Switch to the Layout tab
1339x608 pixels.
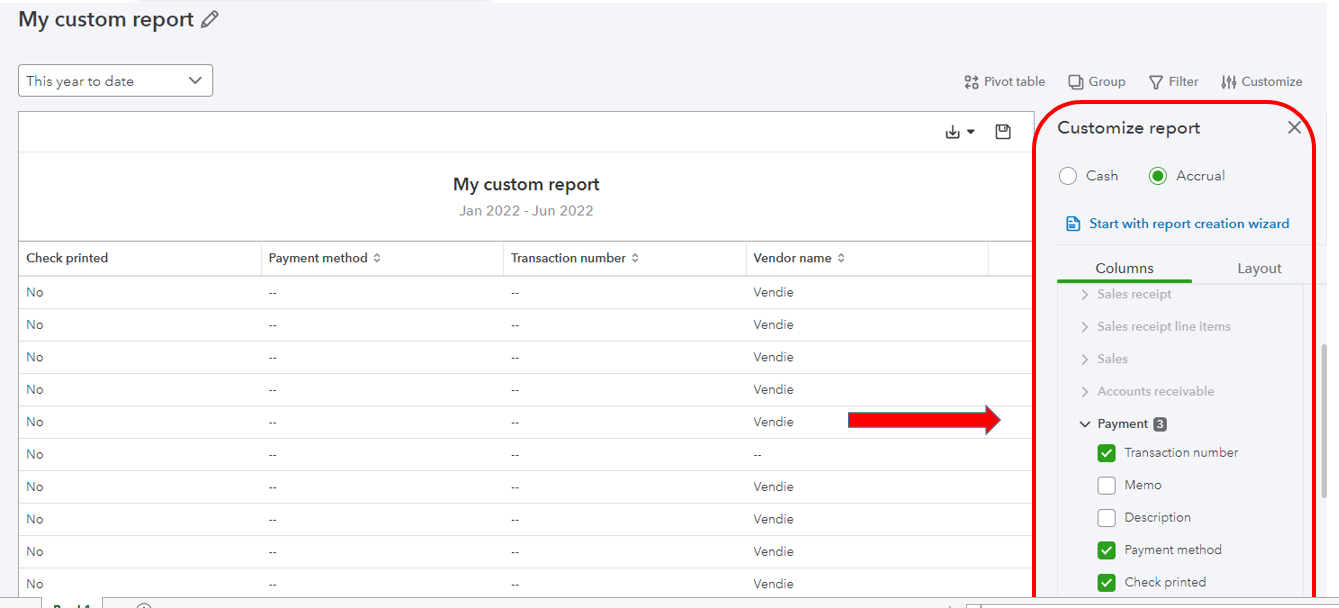[1258, 268]
